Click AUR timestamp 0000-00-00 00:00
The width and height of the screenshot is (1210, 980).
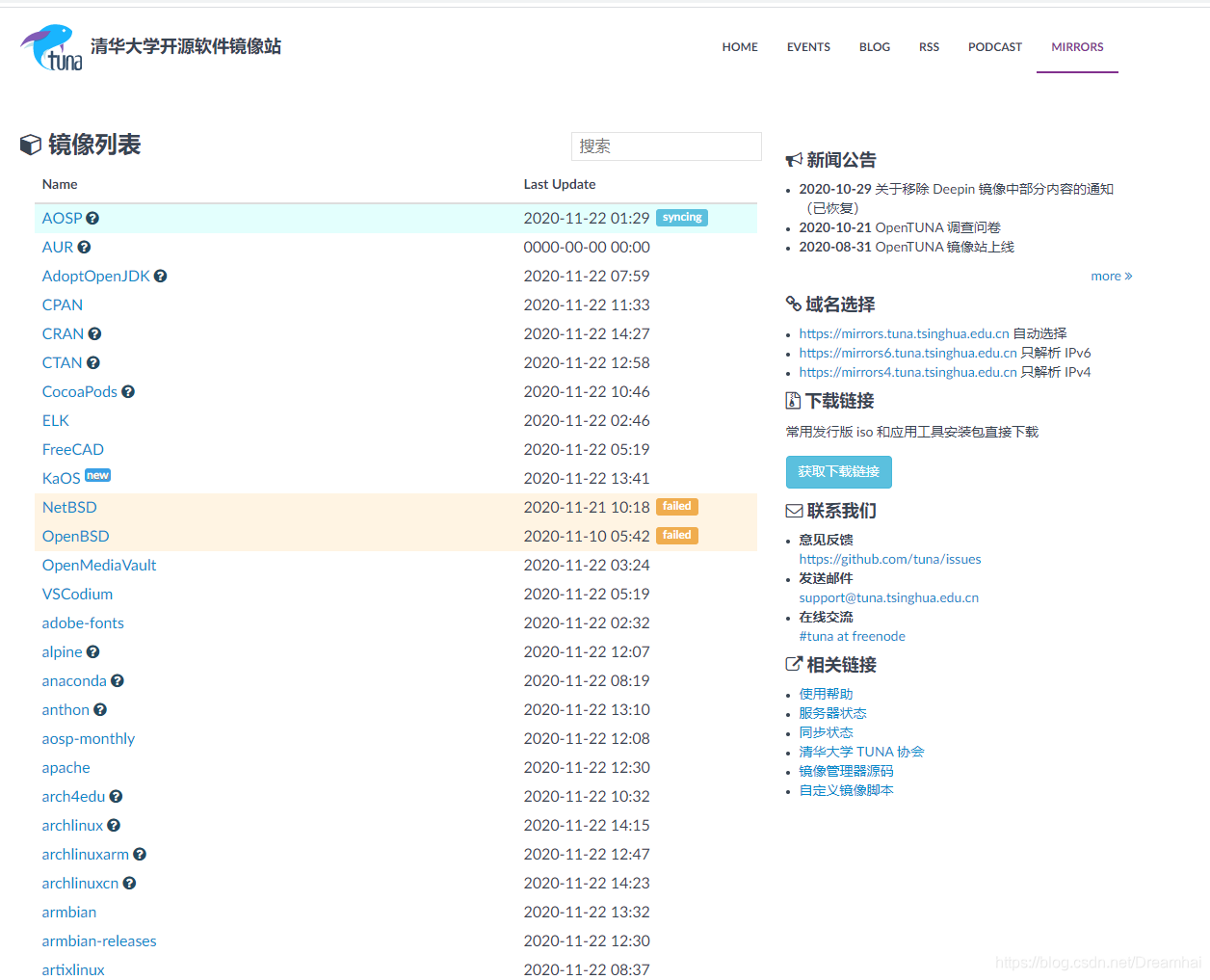tap(587, 248)
